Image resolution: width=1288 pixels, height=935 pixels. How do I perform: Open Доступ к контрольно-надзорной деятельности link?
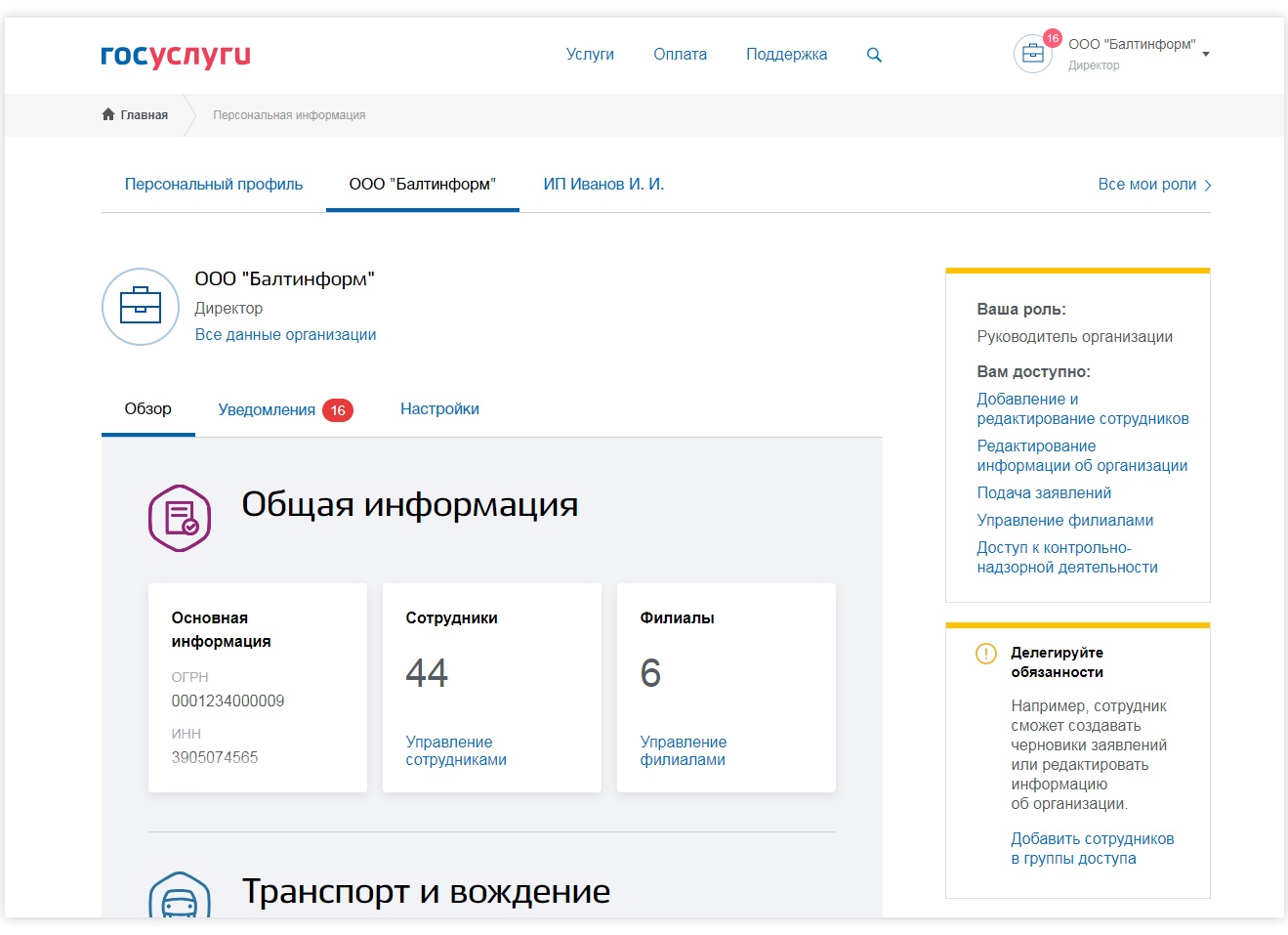pyautogui.click(x=1067, y=557)
